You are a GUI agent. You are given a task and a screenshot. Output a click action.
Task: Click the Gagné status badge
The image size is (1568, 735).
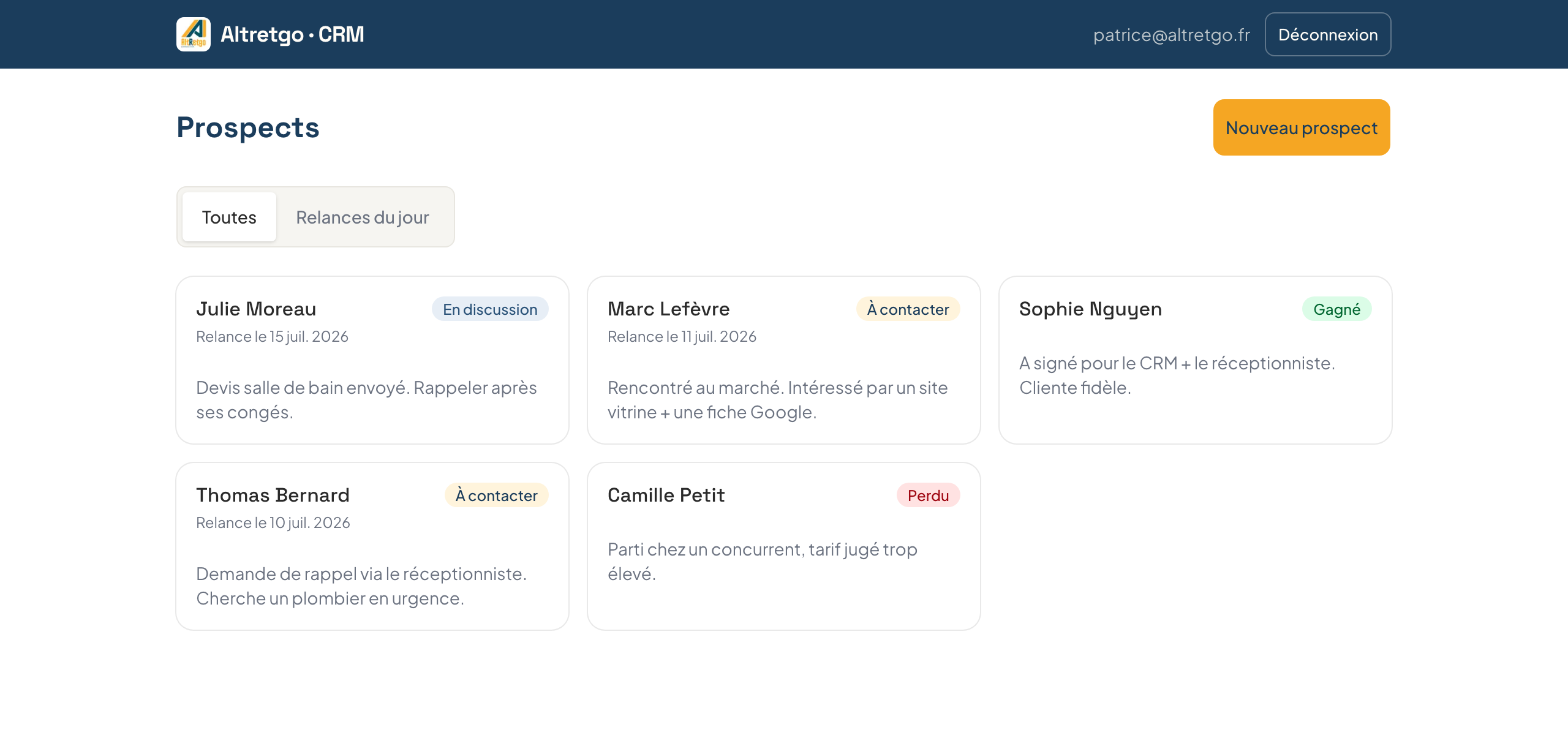tap(1336, 309)
